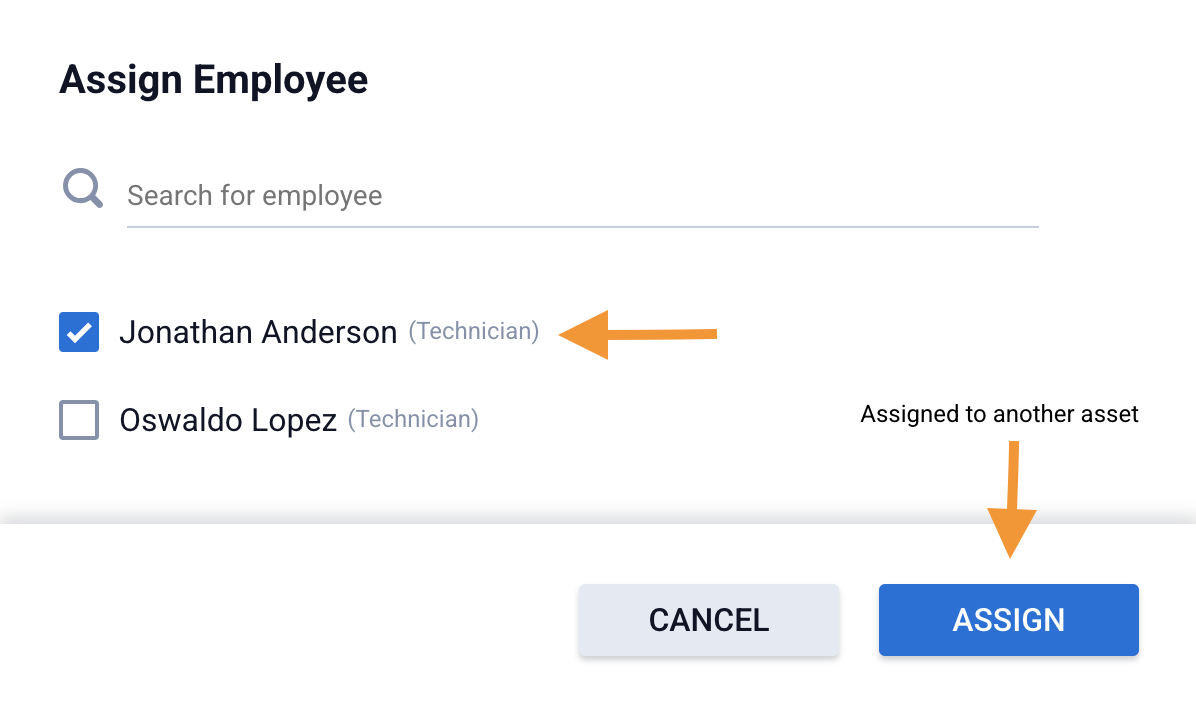
Task: Select the Oswaldo Lopez name label
Action: [228, 420]
